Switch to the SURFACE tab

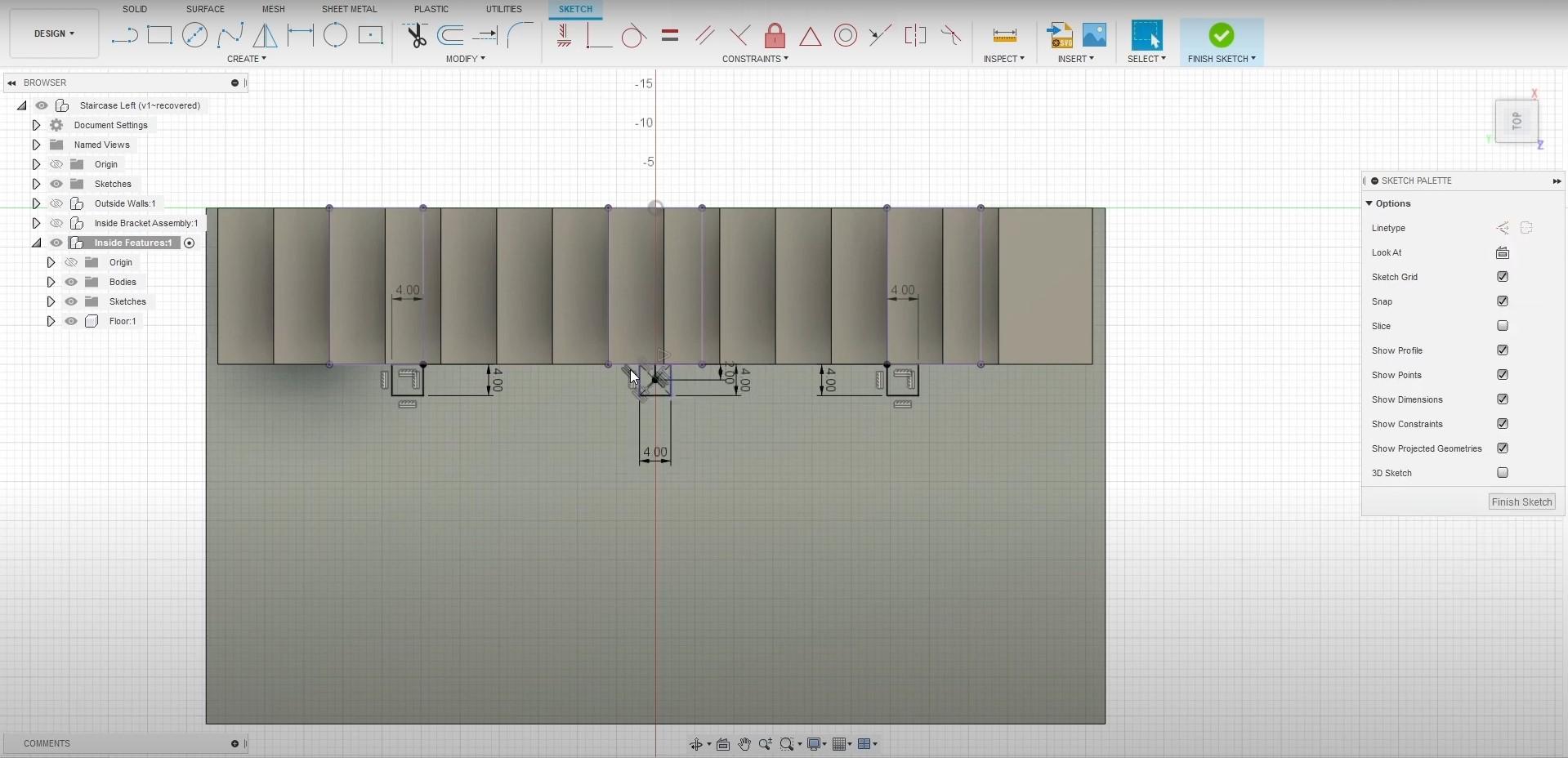pyautogui.click(x=205, y=9)
